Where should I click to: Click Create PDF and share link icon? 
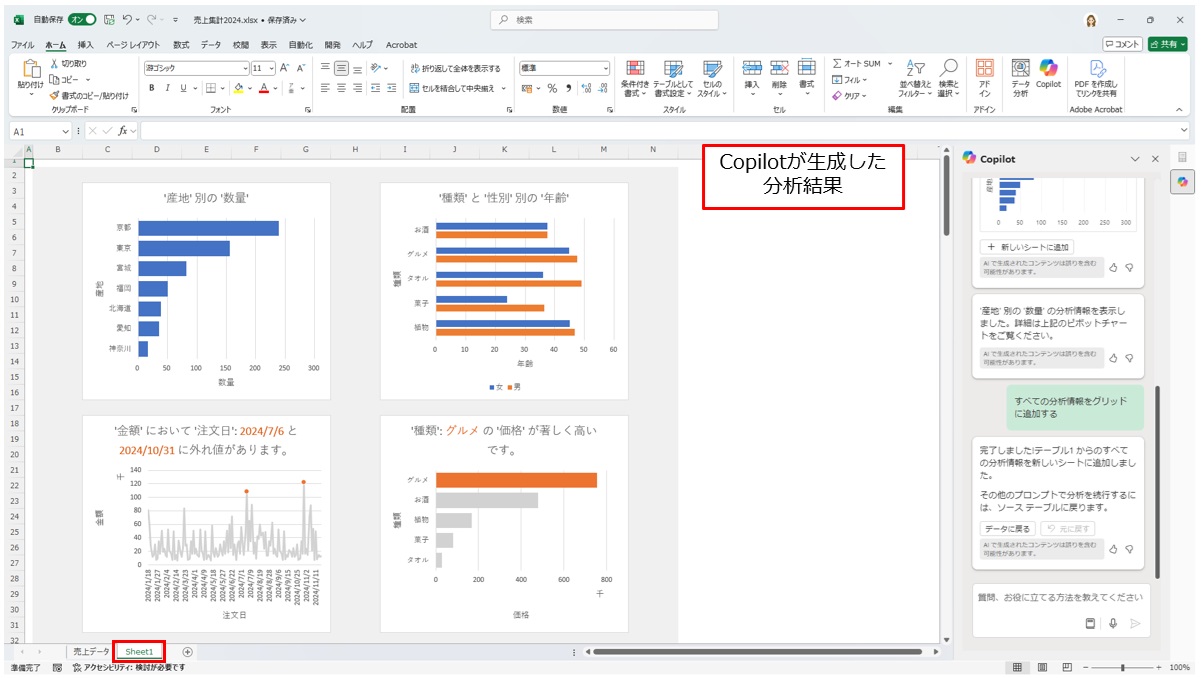point(1097,68)
